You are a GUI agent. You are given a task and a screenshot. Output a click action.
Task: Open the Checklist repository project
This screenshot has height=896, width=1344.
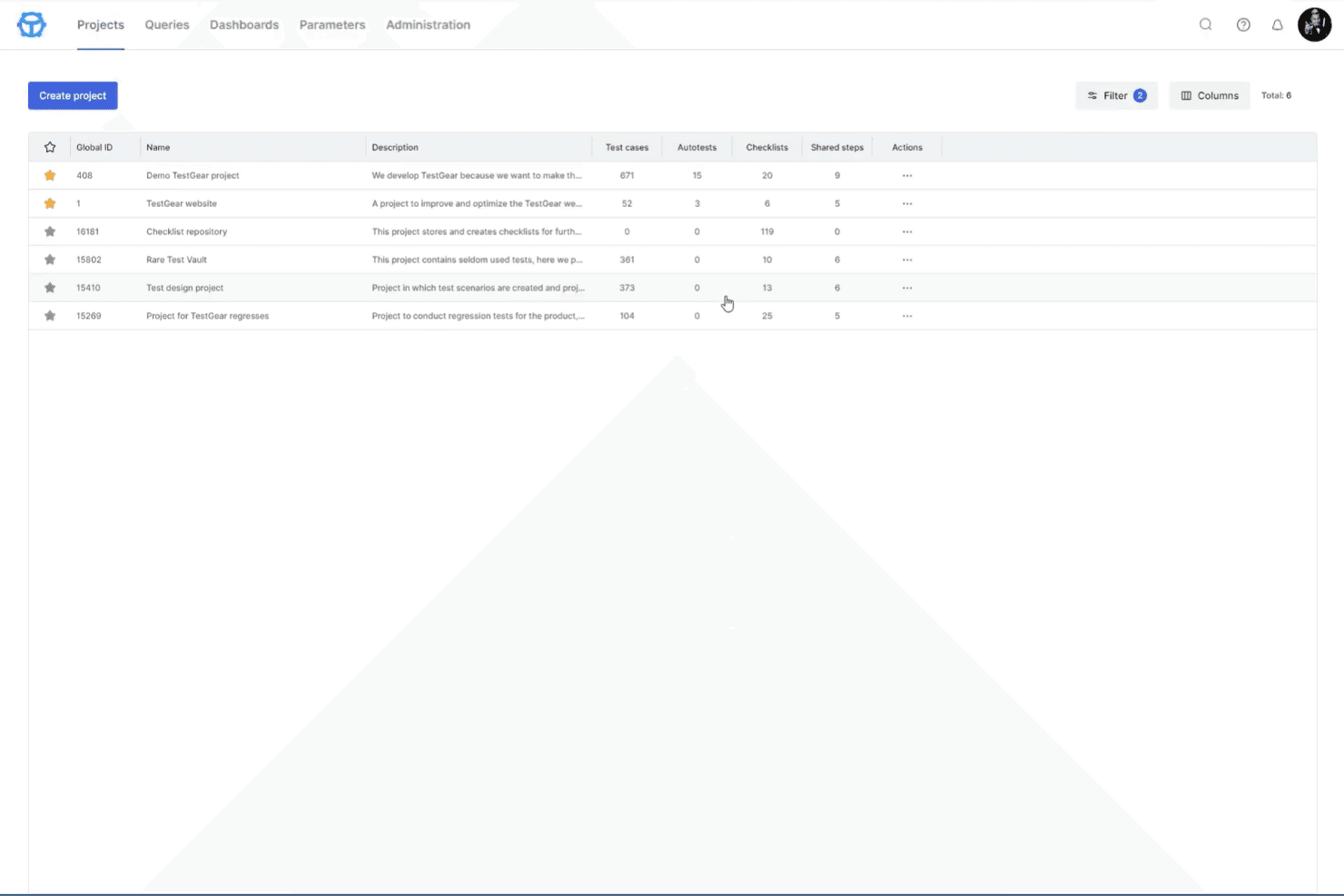point(186,231)
